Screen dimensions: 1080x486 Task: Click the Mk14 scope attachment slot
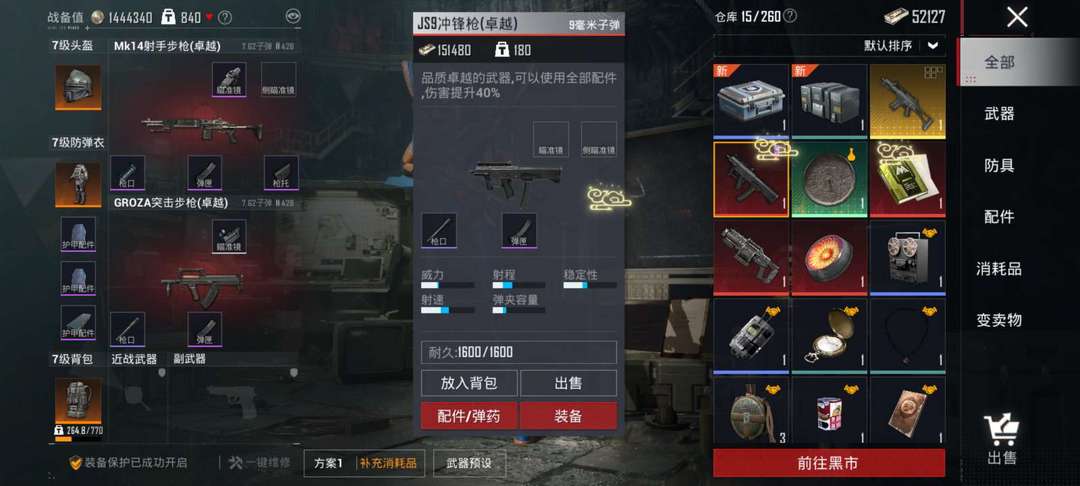[229, 79]
